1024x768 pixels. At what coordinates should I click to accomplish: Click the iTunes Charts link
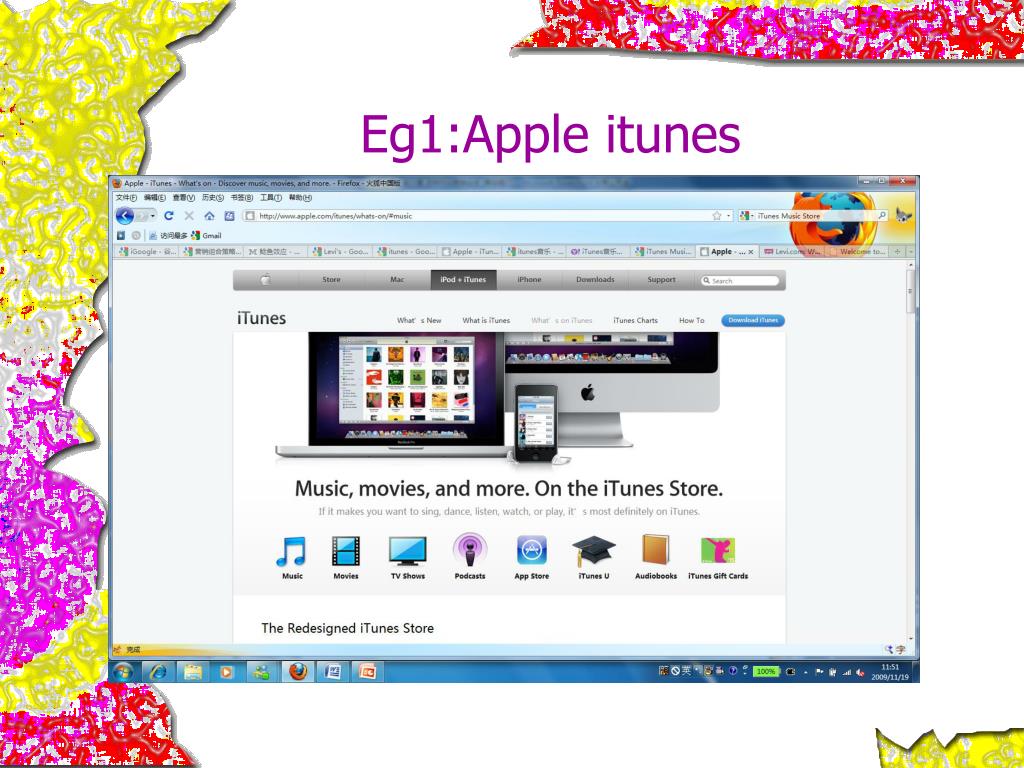click(x=635, y=321)
